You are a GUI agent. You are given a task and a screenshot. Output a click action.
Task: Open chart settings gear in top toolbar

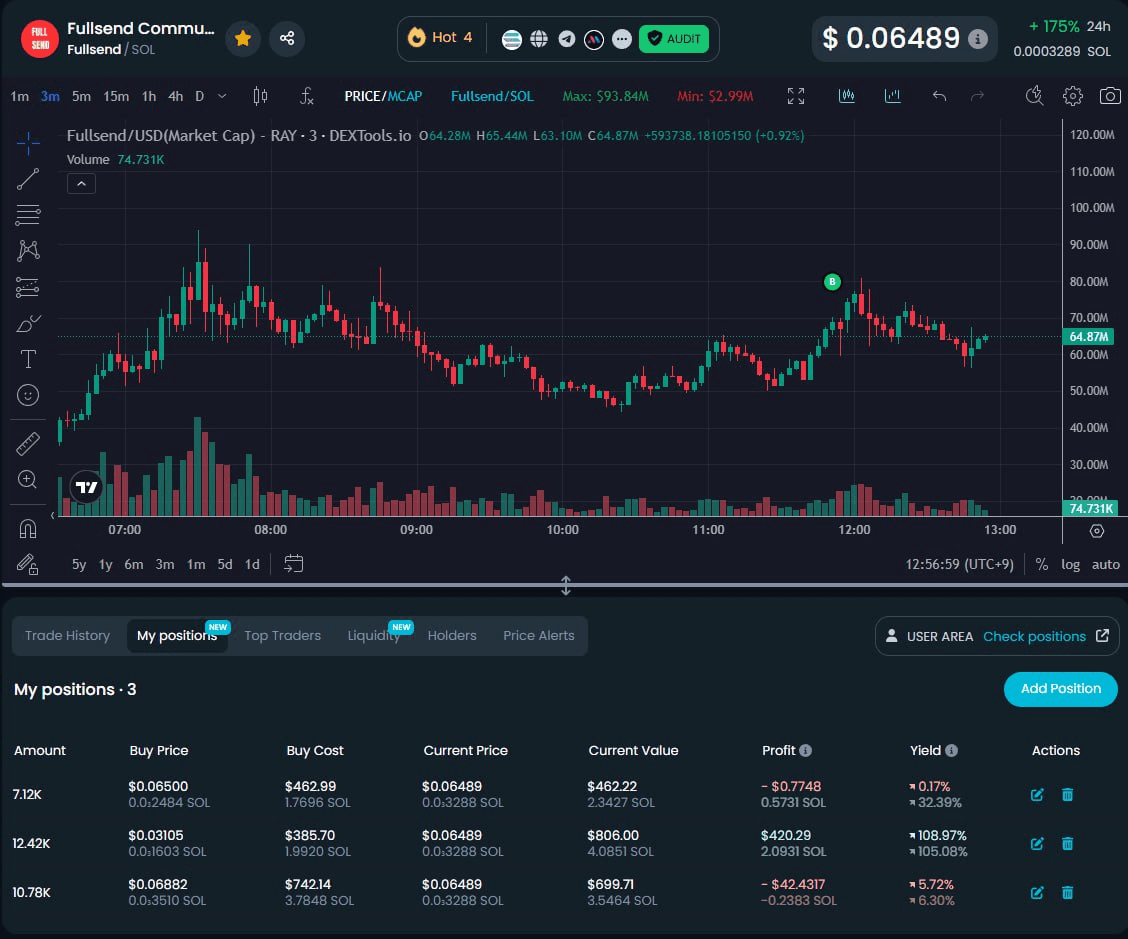pos(1073,96)
